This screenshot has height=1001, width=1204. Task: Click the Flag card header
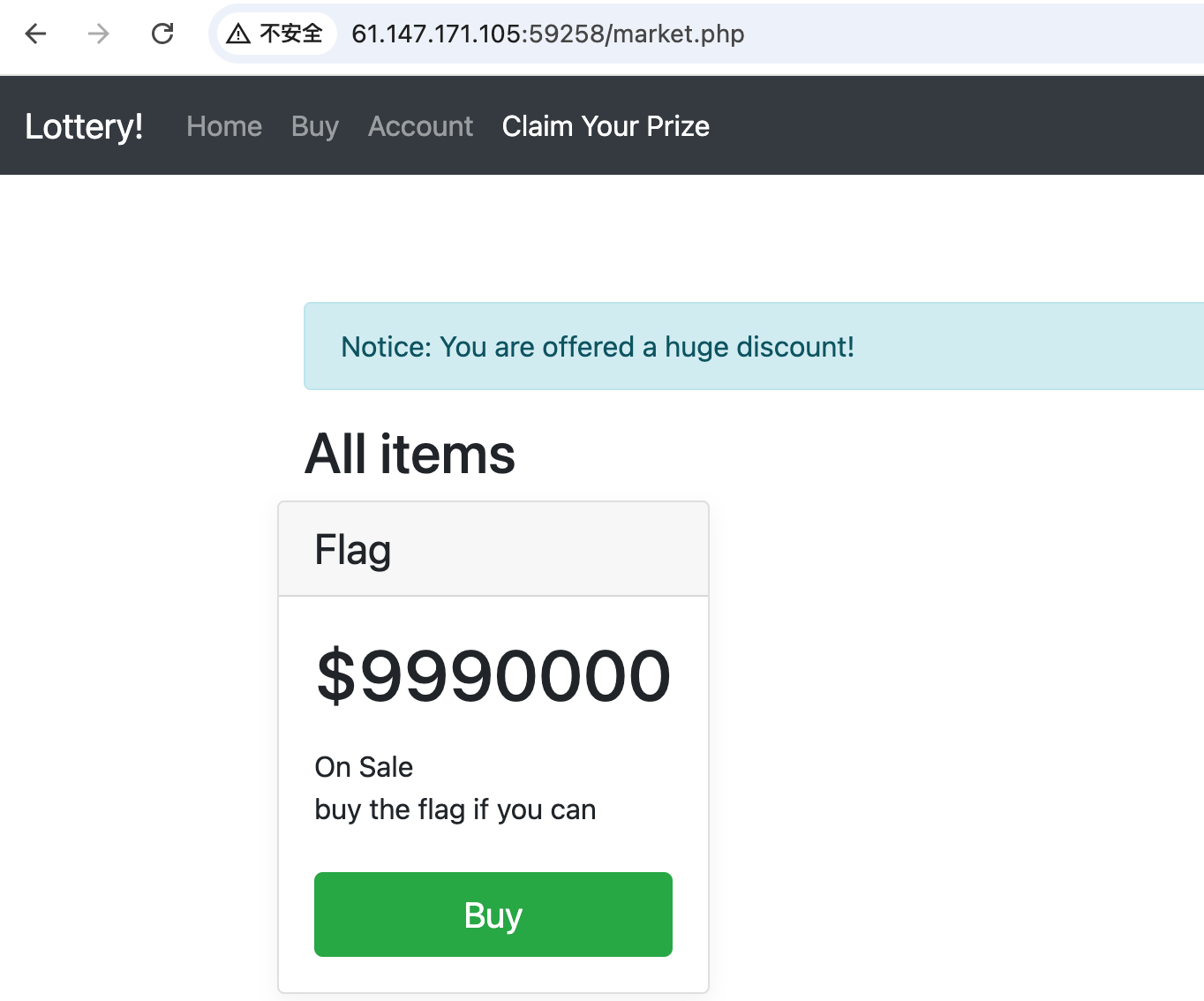[493, 549]
